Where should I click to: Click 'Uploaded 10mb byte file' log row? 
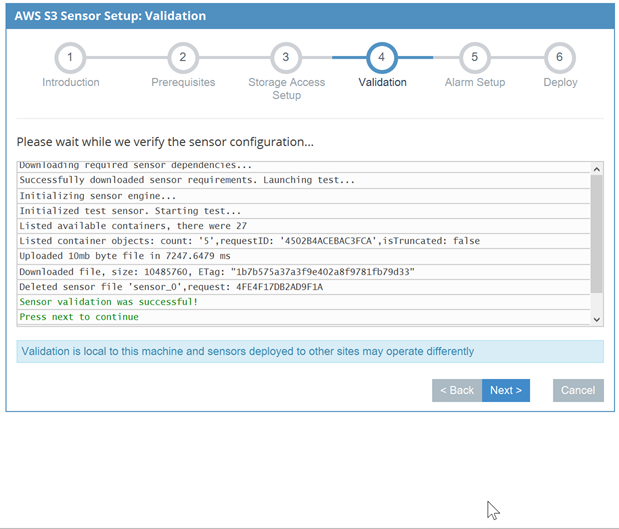click(303, 256)
